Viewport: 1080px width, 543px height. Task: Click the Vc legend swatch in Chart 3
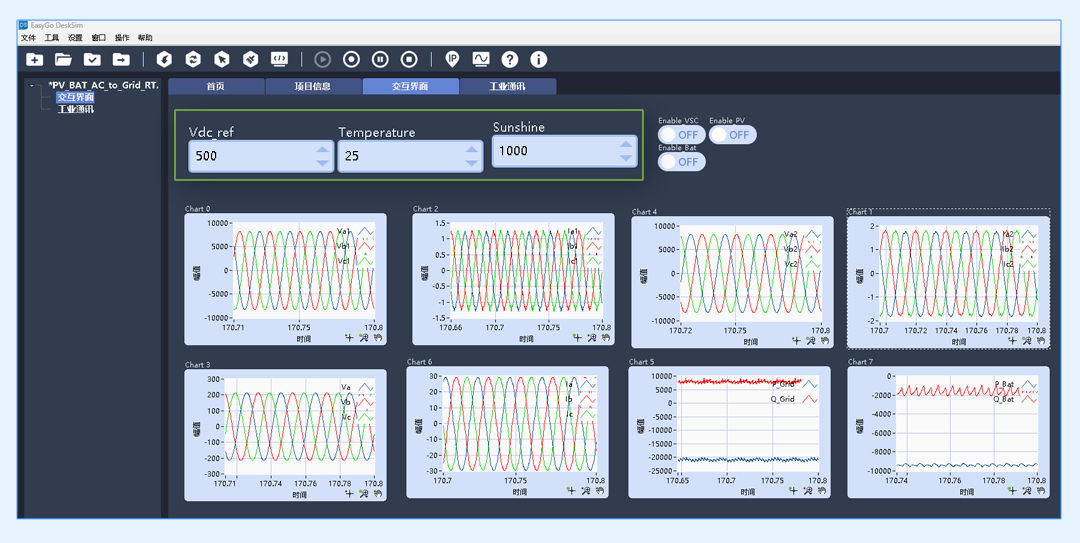pyautogui.click(x=366, y=417)
